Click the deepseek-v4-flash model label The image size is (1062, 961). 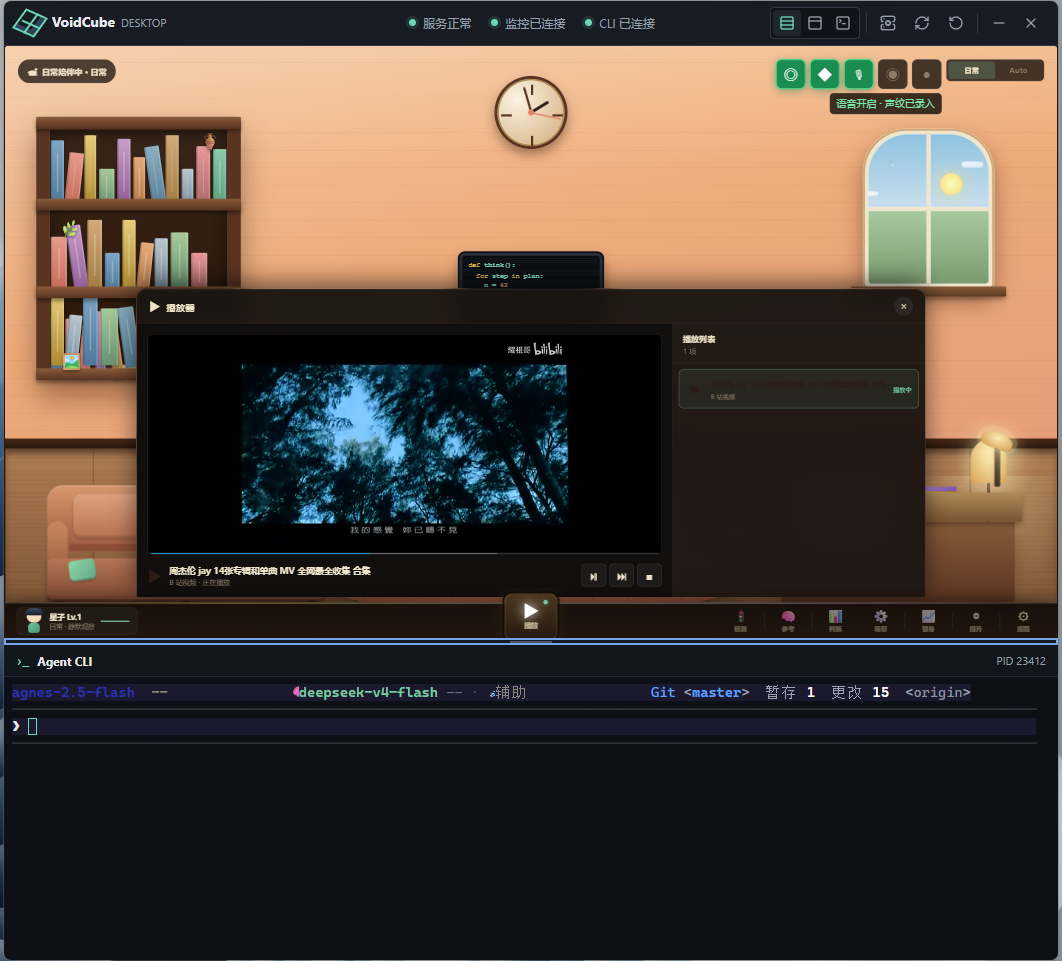pos(368,692)
